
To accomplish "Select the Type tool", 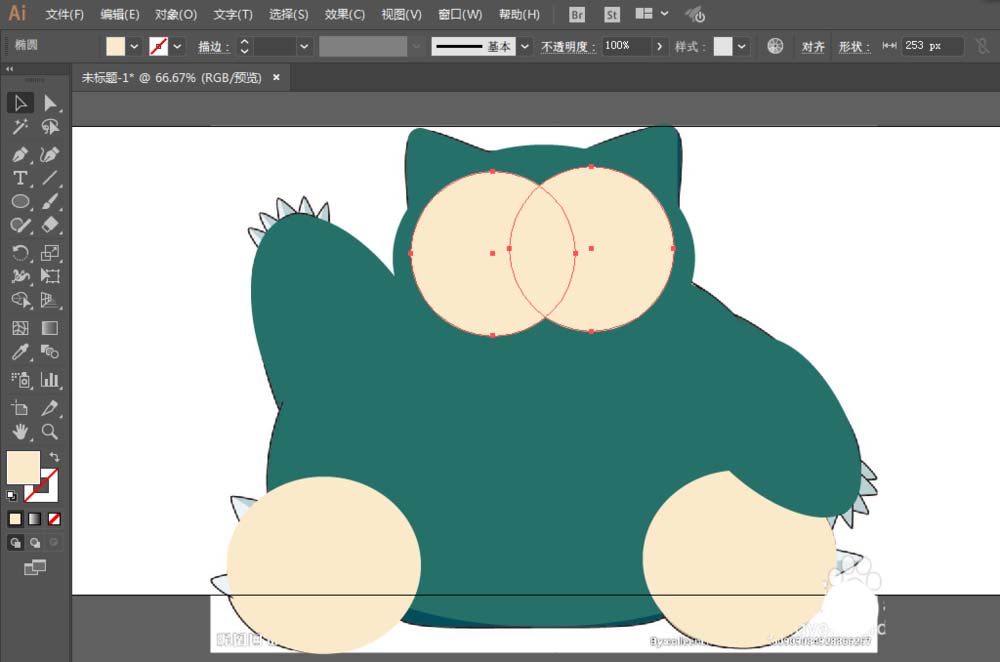I will click(x=20, y=178).
